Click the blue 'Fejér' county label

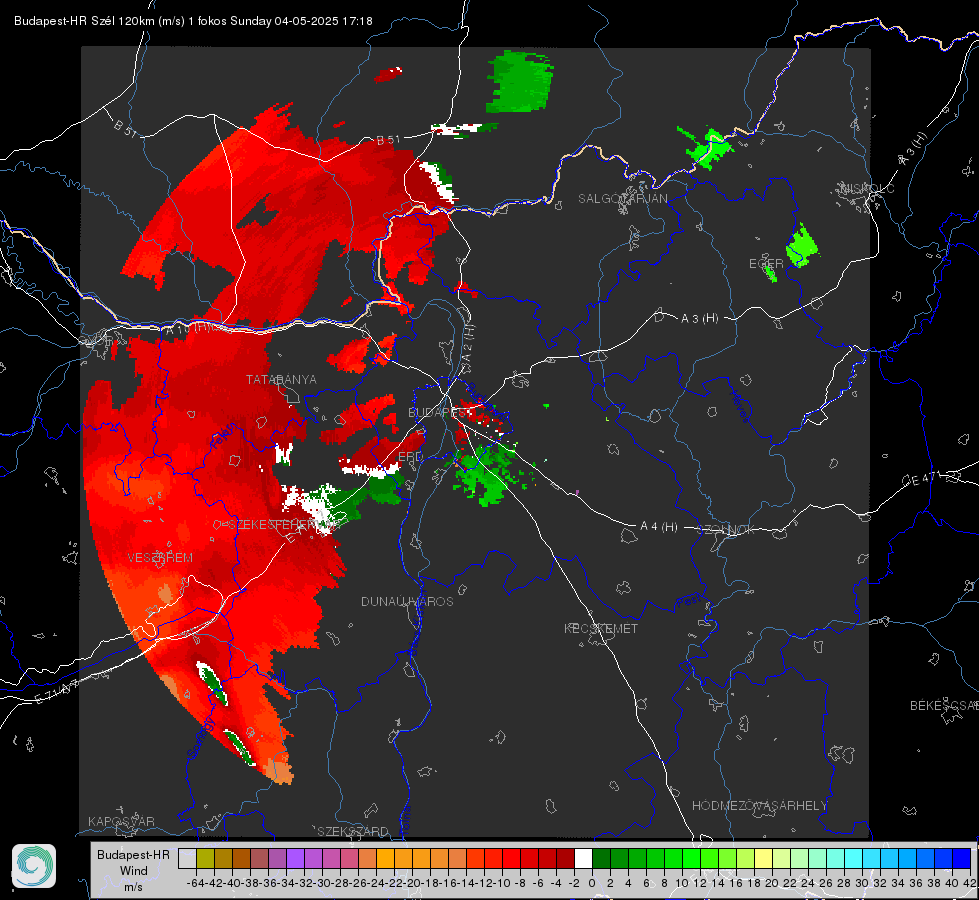(224, 437)
